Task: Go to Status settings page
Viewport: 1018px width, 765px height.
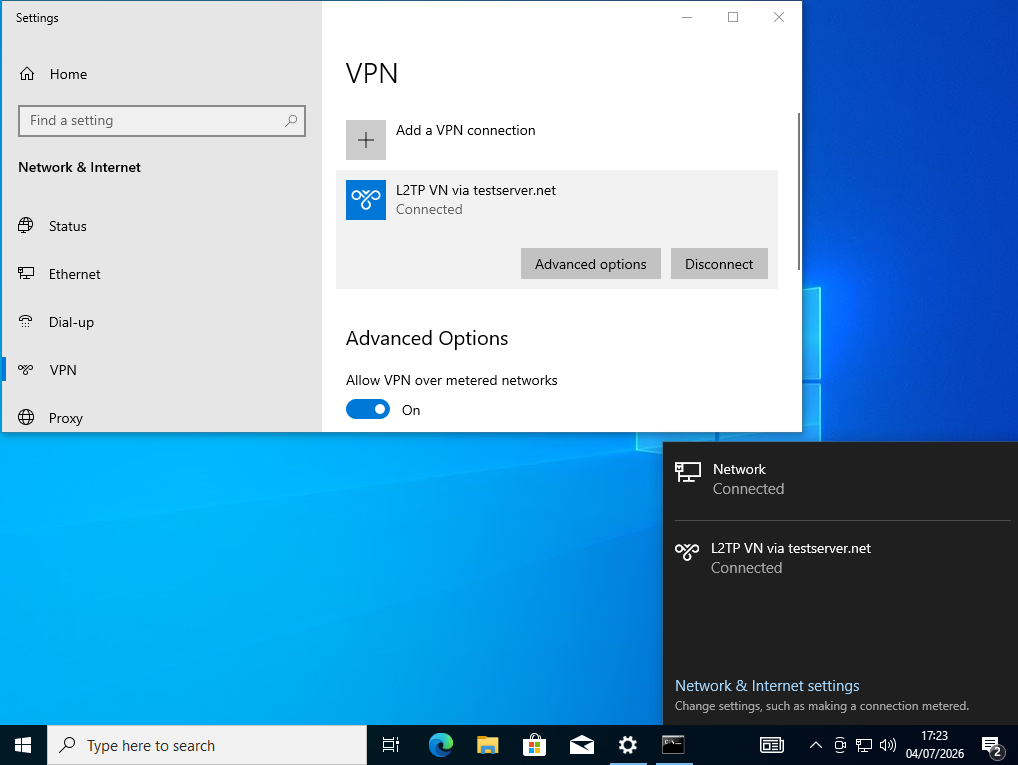Action: tap(162, 226)
